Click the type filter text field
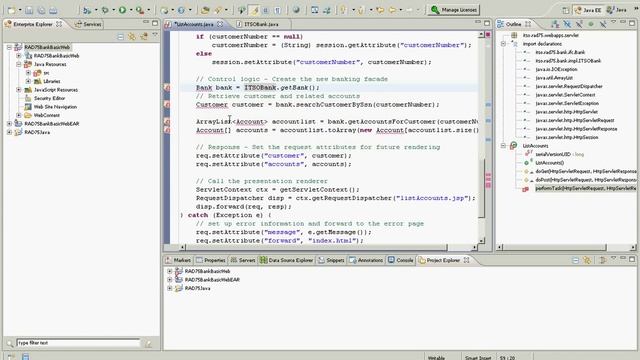Image resolution: width=640 pixels, height=360 pixels. click(x=78, y=343)
